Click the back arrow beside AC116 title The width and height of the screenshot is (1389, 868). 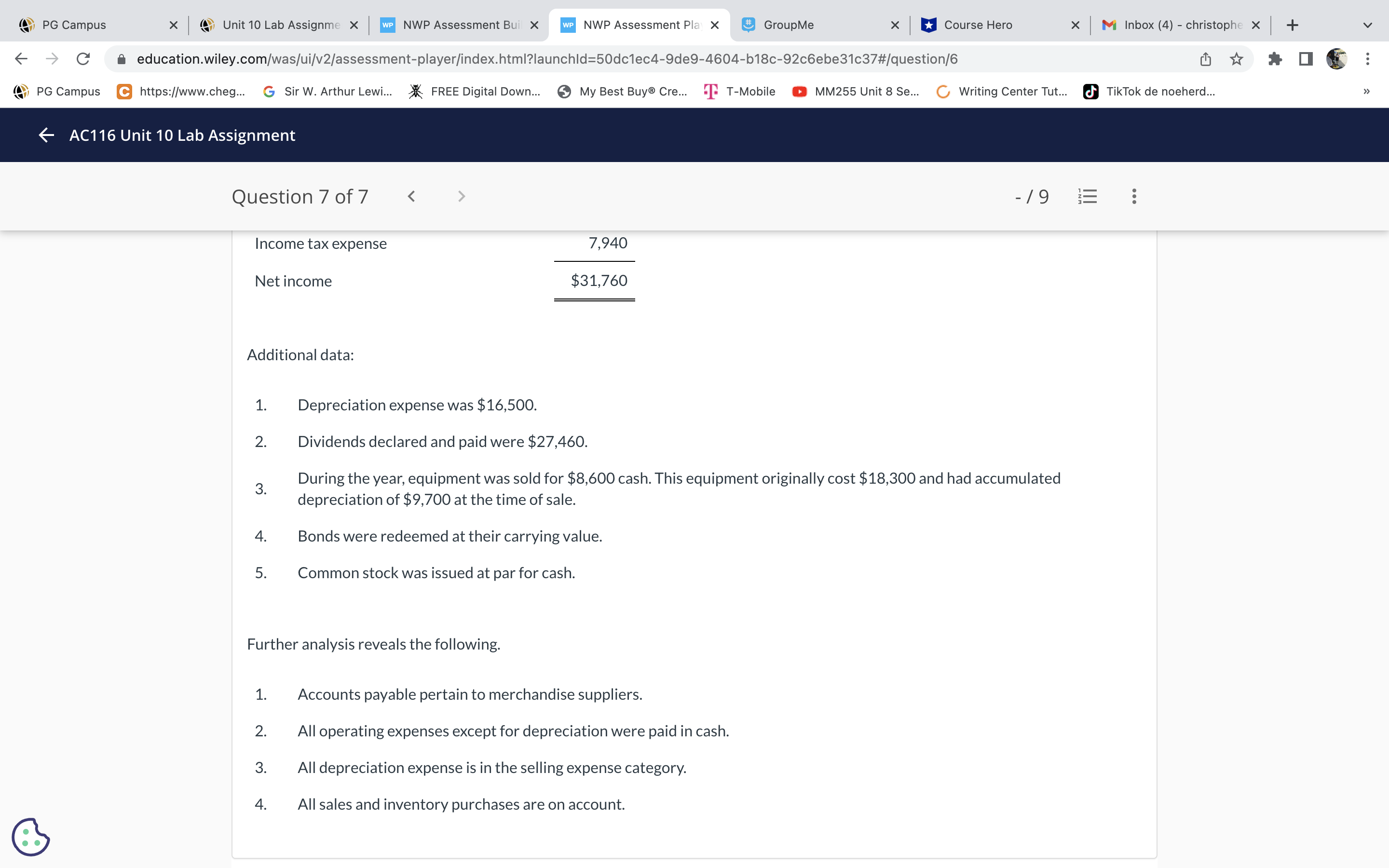click(46, 135)
